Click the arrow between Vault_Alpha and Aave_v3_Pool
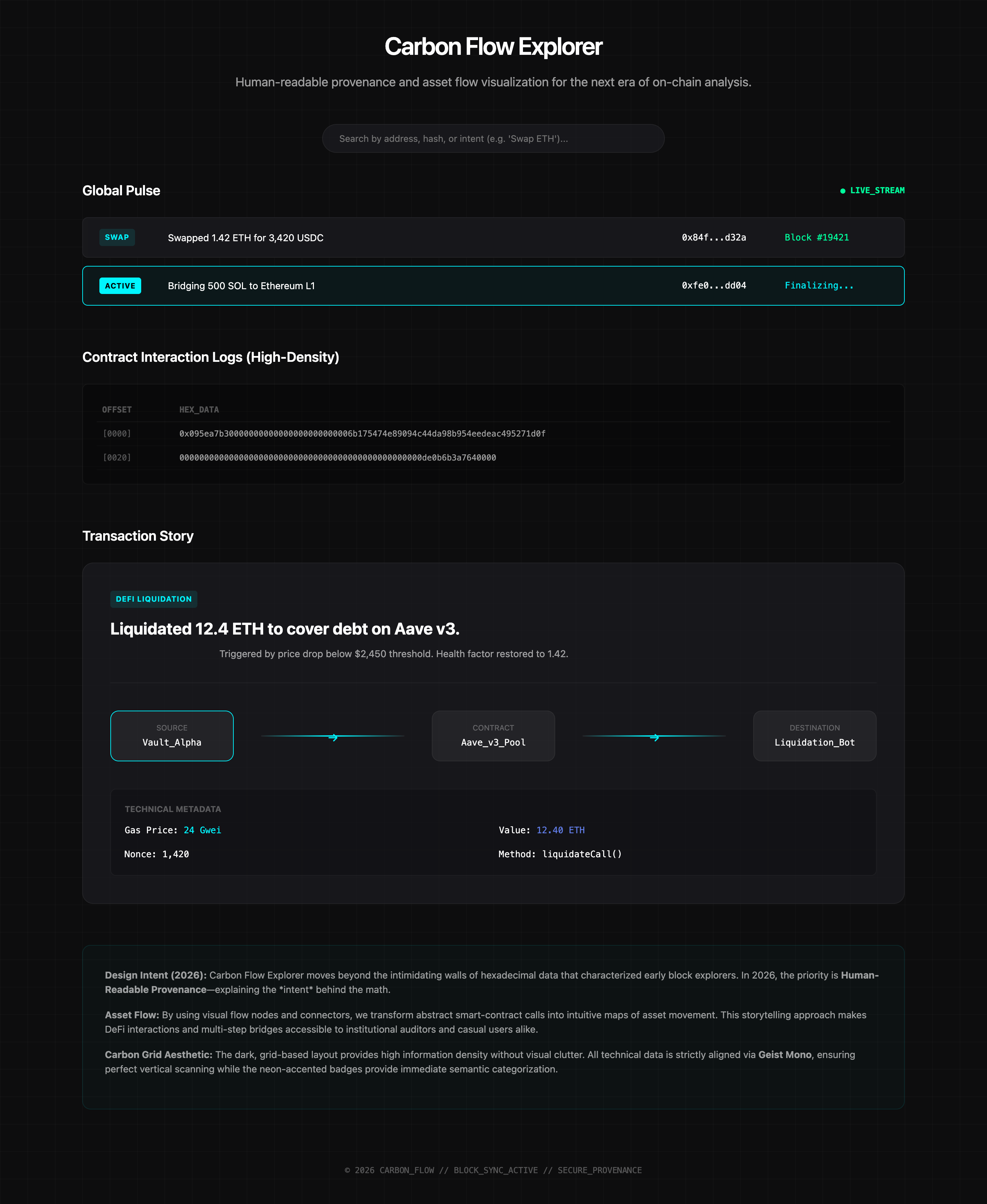Screen dimensions: 987x1204 tap(333, 737)
